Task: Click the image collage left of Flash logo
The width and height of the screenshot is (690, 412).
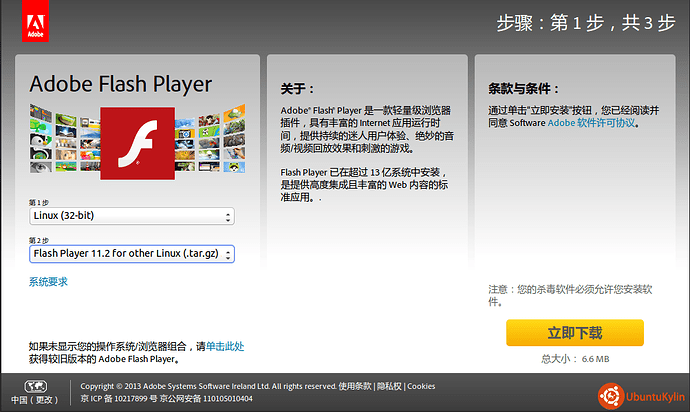Action: [x=64, y=138]
